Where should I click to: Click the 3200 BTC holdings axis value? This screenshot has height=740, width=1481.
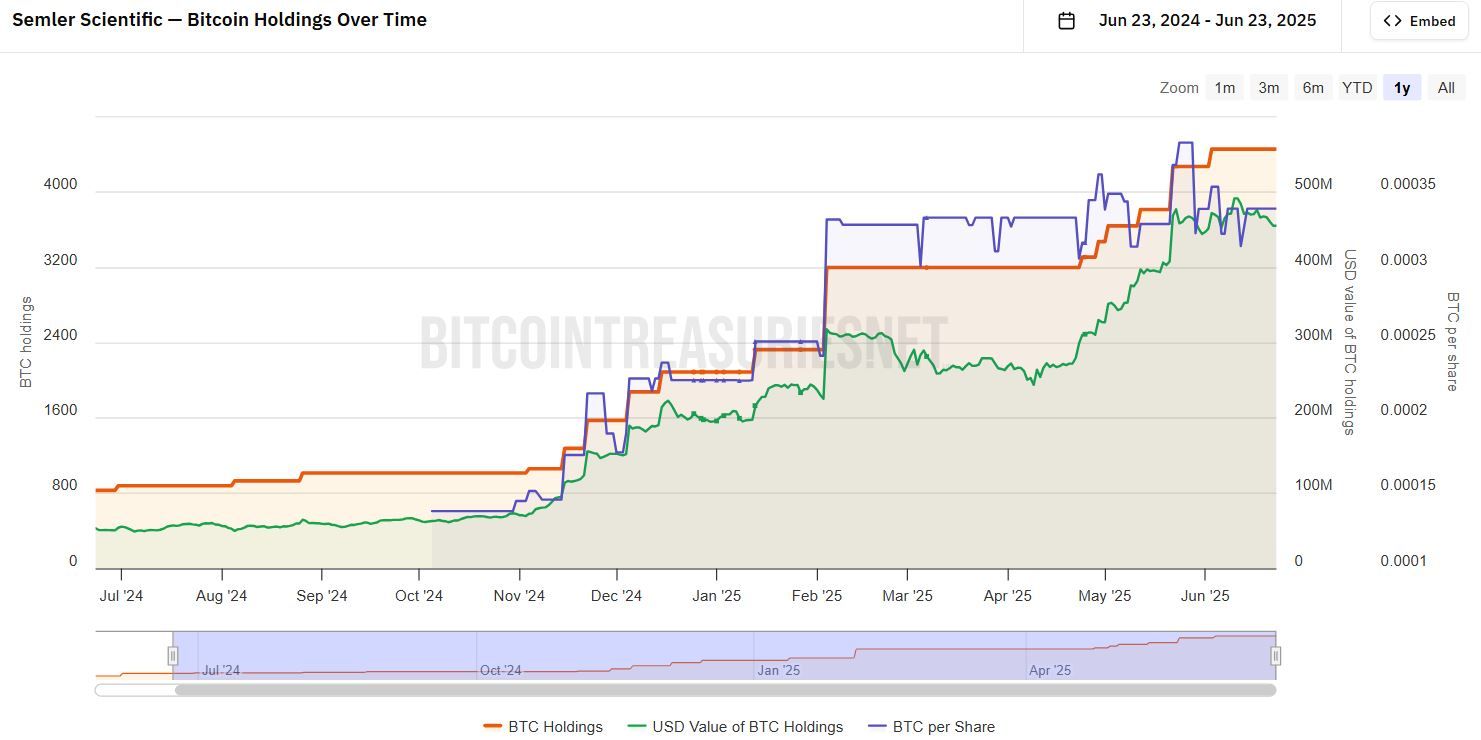[x=60, y=260]
